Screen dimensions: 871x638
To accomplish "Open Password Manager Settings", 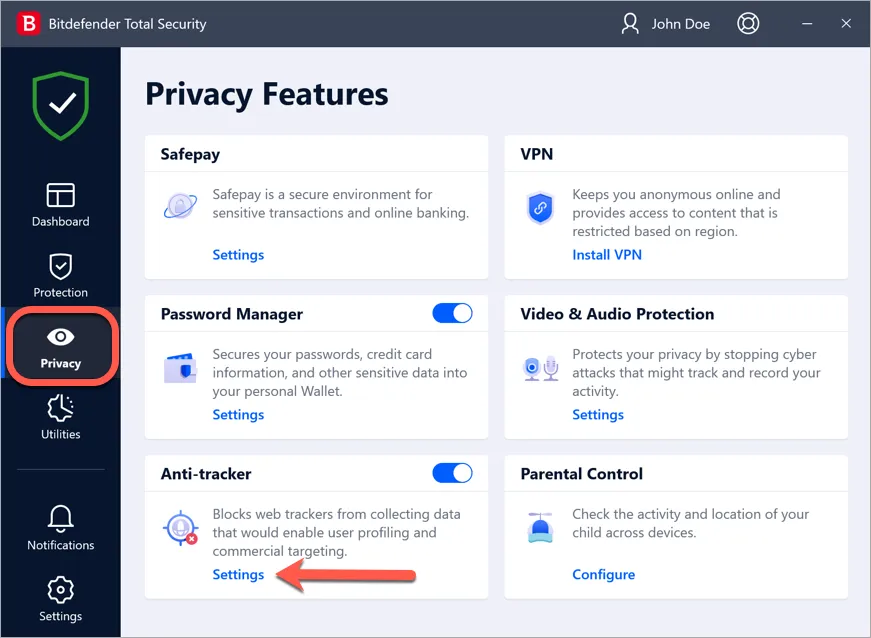I will 238,414.
